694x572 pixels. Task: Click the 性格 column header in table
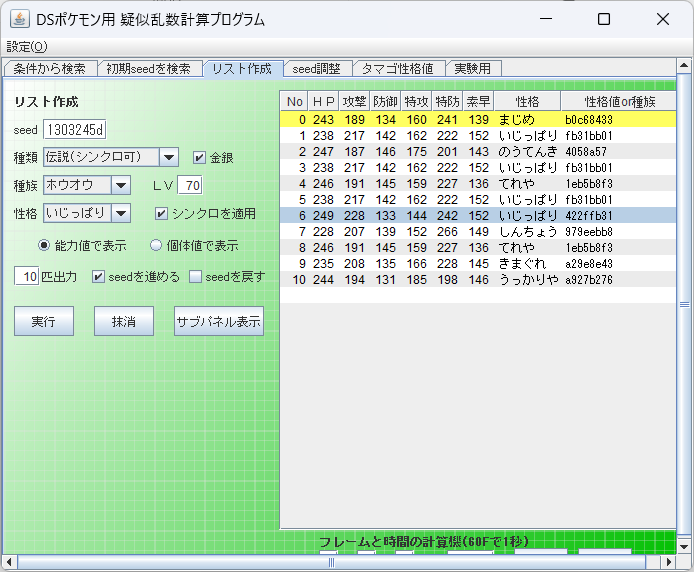pyautogui.click(x=528, y=101)
